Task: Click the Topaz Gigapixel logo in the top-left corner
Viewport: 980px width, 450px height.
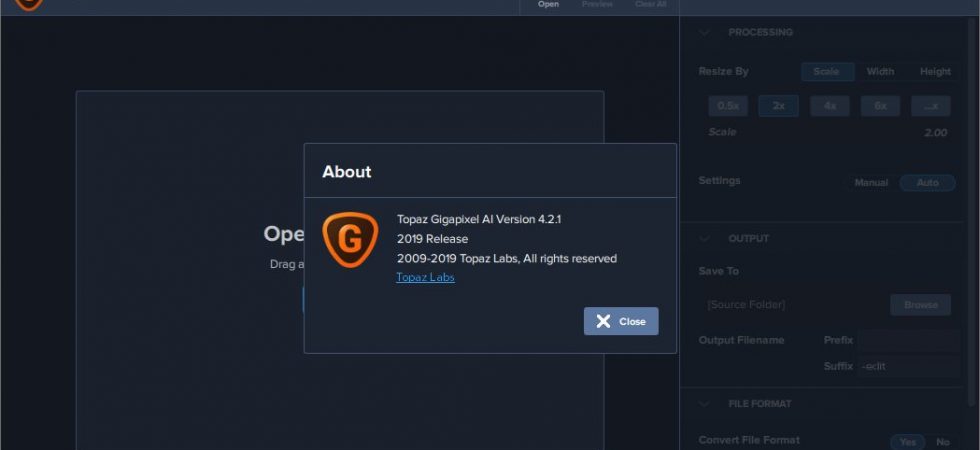Action: point(29,4)
